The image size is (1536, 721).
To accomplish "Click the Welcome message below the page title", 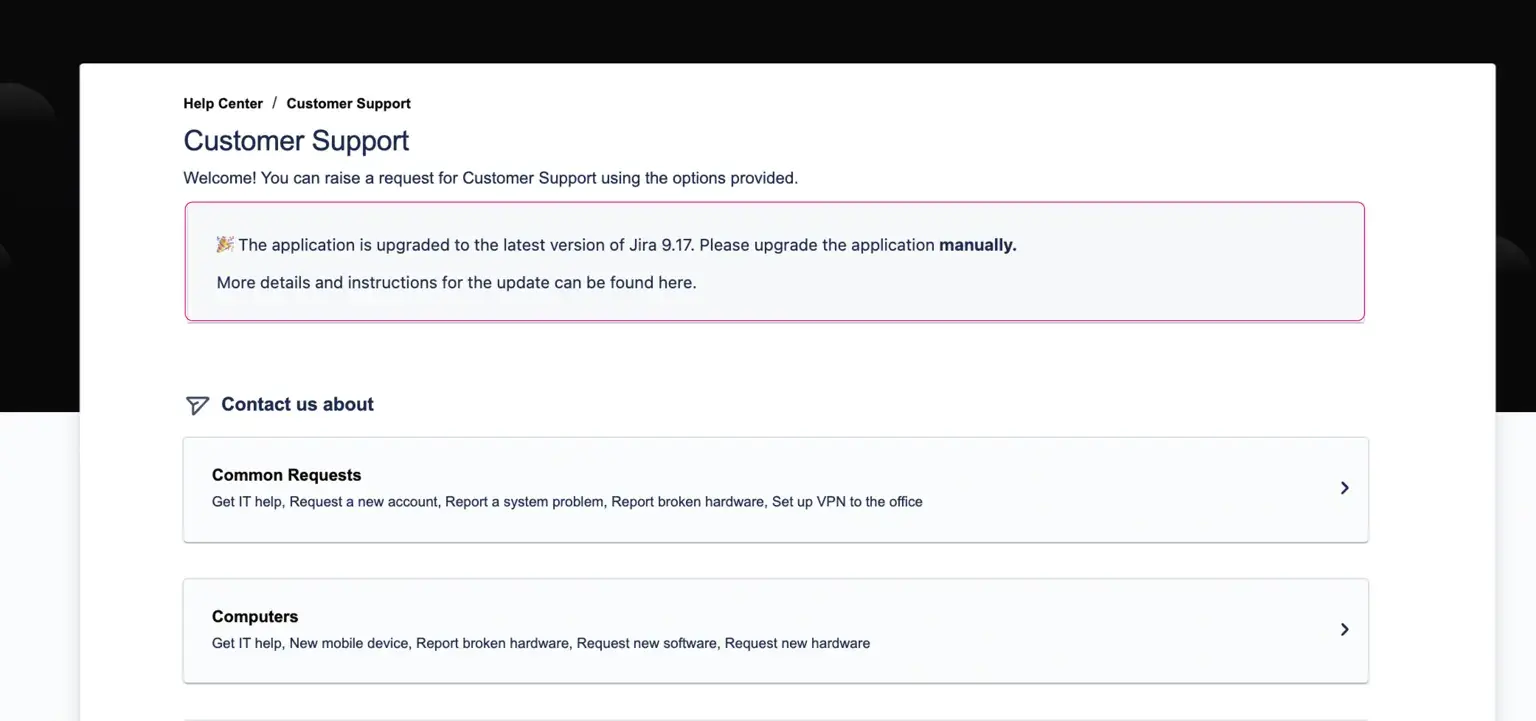I will coord(490,178).
